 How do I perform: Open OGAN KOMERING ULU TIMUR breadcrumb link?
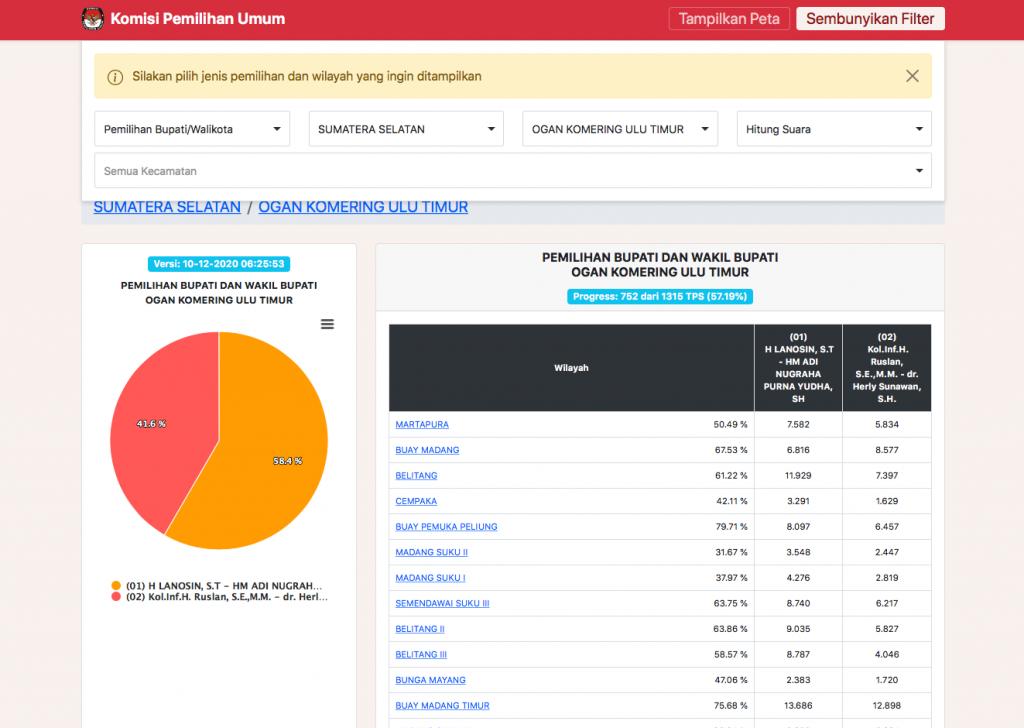pos(363,207)
